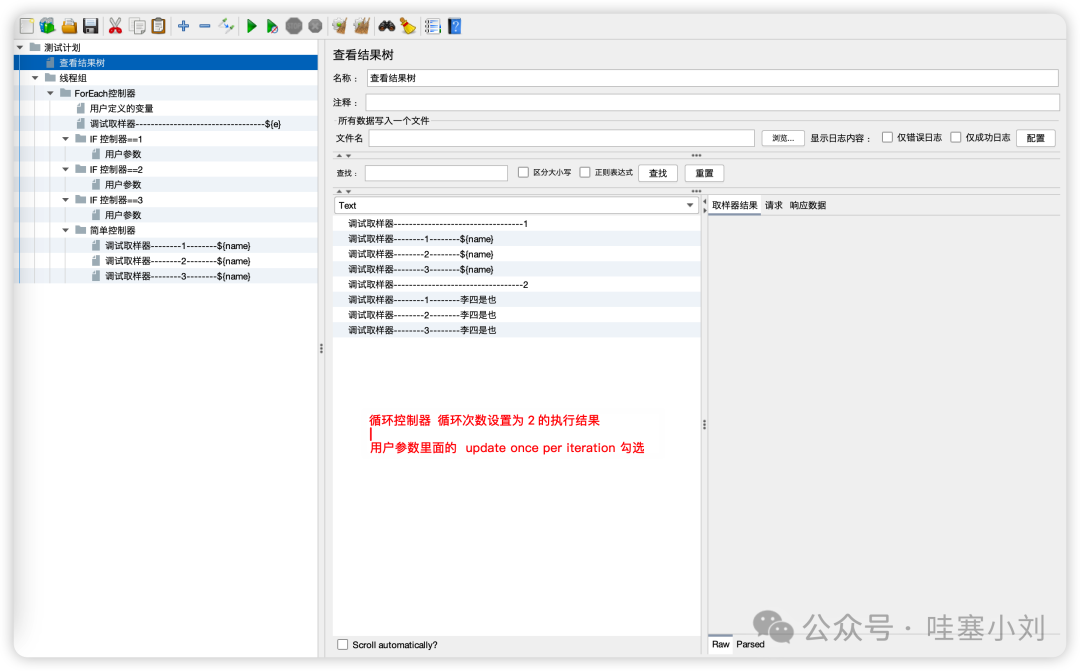Screen dimensions: 1080x671
Task: Click the Reset search brush icon
Action: [x=408, y=26]
